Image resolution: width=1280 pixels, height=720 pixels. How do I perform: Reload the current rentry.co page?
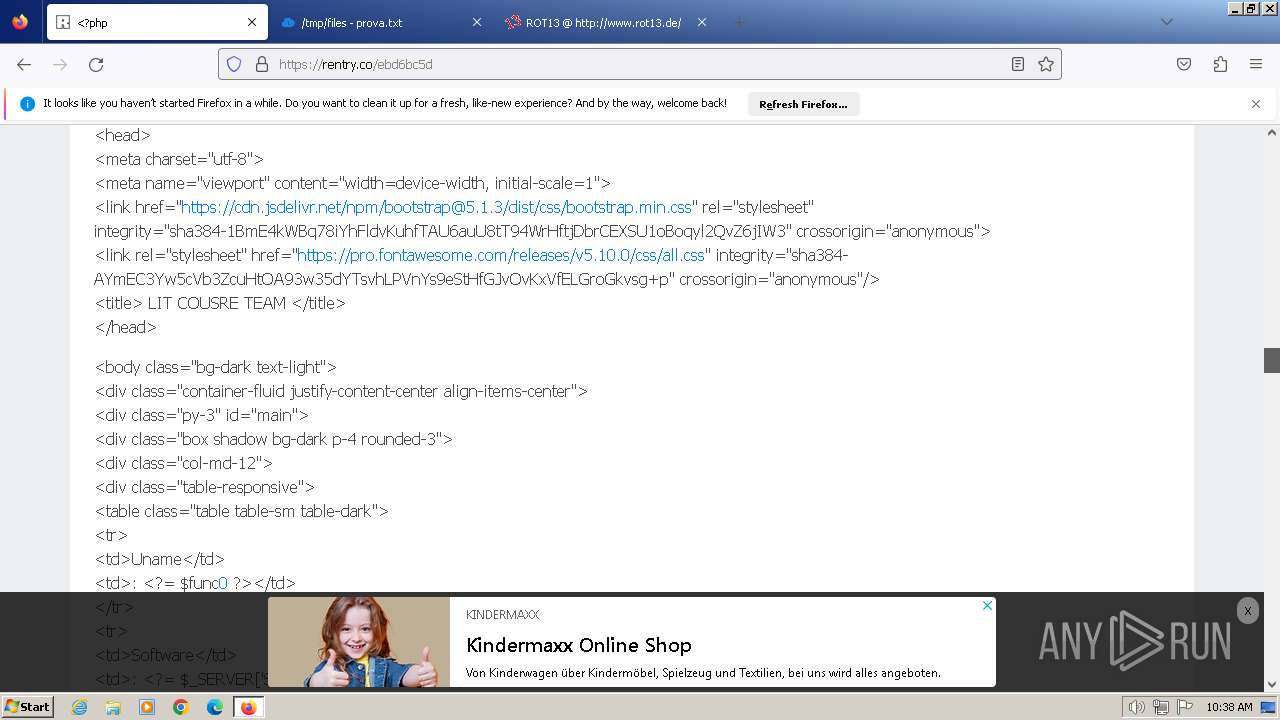96,64
